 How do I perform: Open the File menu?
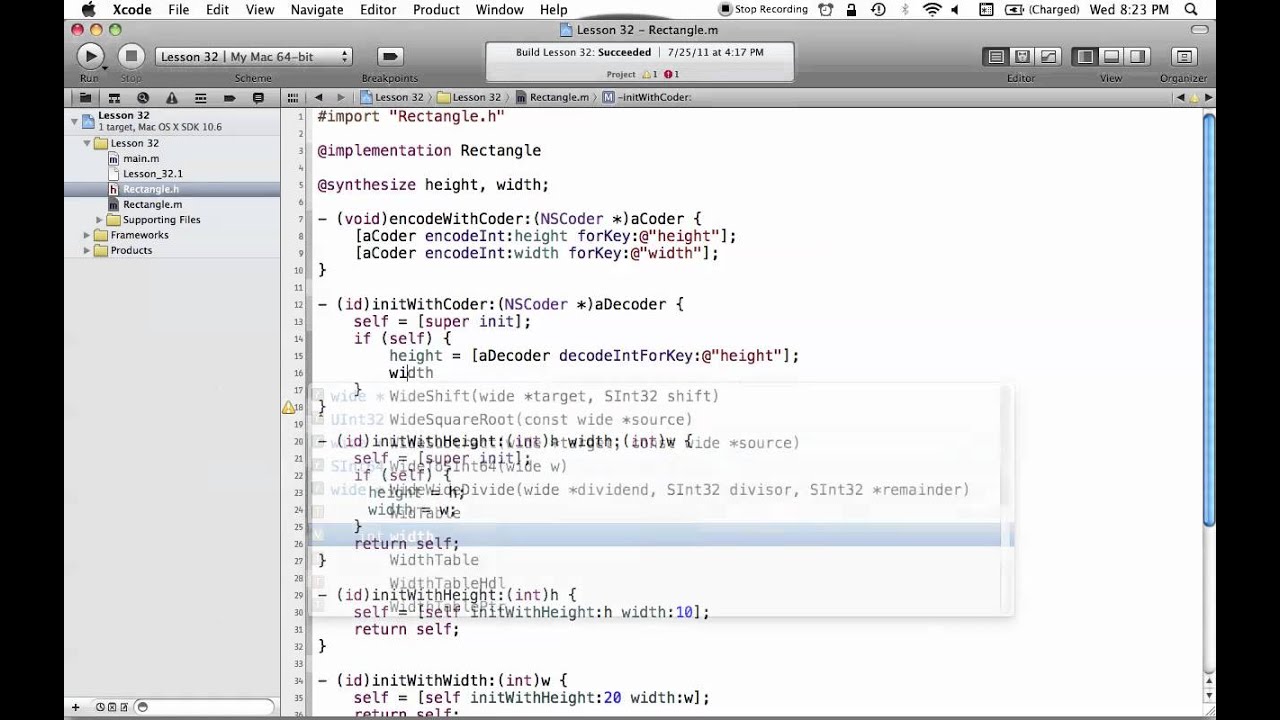click(179, 10)
